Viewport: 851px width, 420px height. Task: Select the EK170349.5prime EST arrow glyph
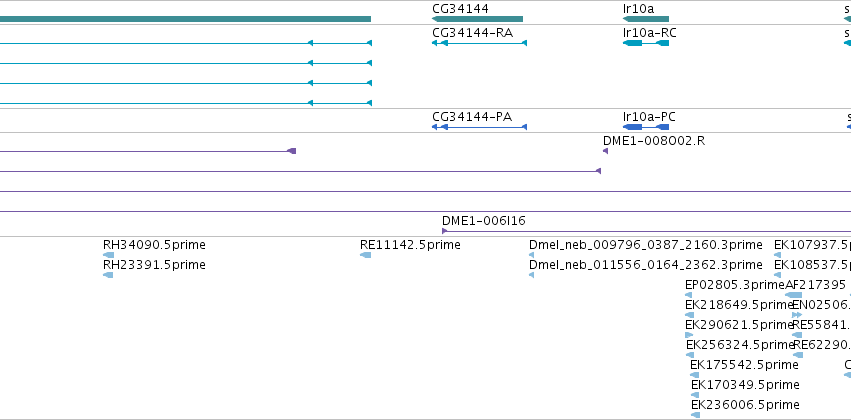coord(695,395)
